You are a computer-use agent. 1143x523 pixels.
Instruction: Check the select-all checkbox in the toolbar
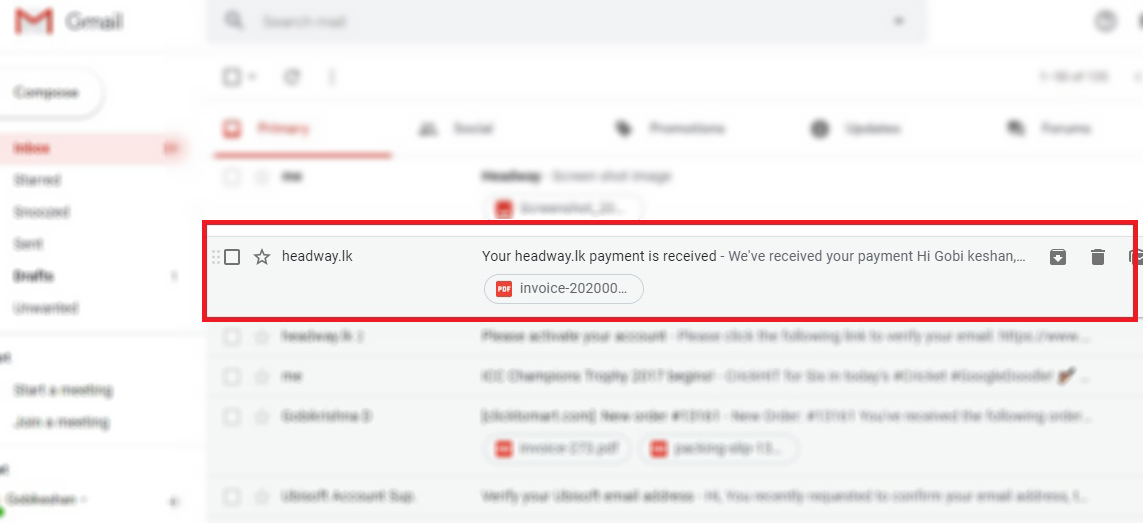click(x=232, y=77)
